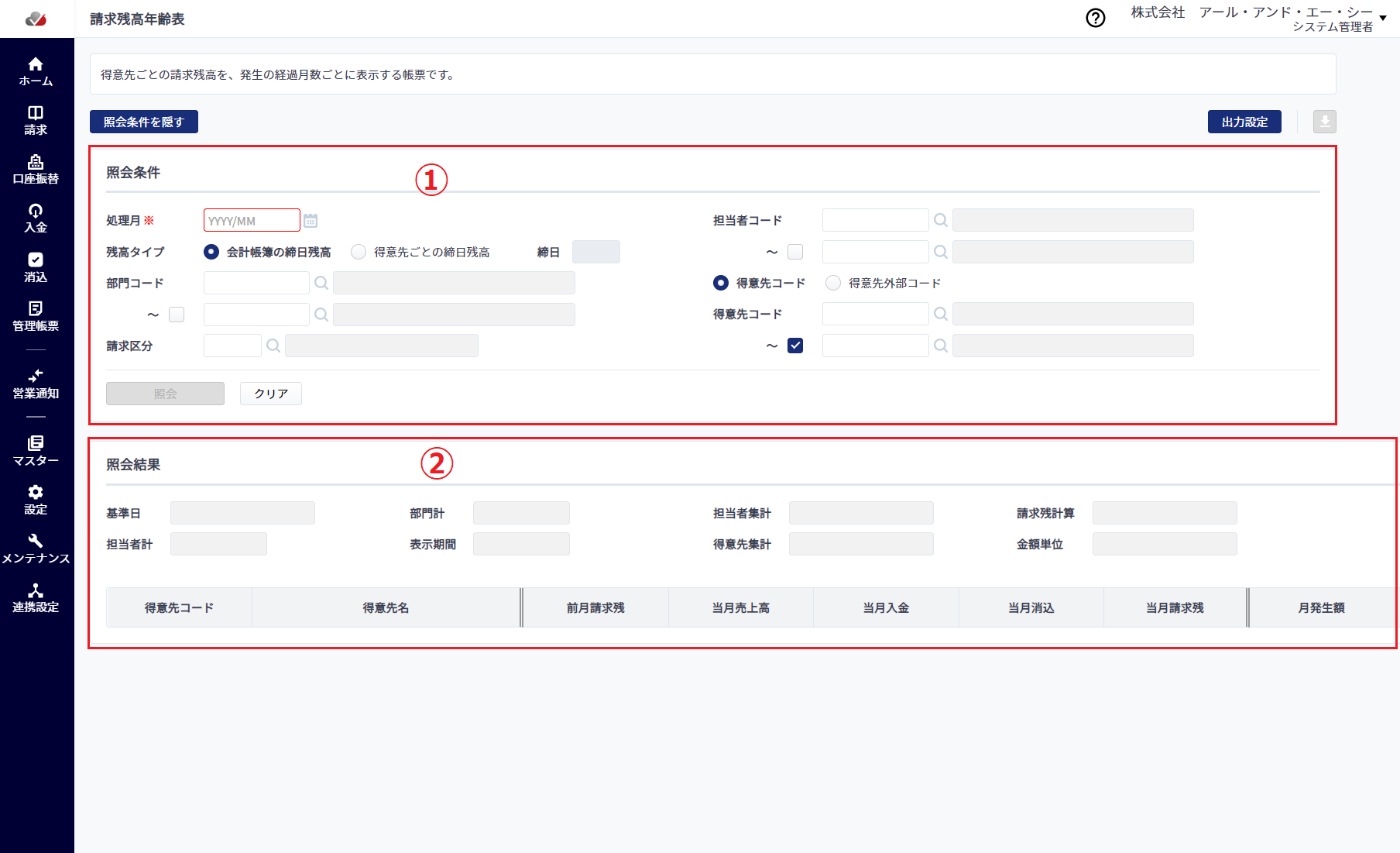The image size is (1400, 853).
Task: Open the ホーム sidebar item
Action: point(36,71)
